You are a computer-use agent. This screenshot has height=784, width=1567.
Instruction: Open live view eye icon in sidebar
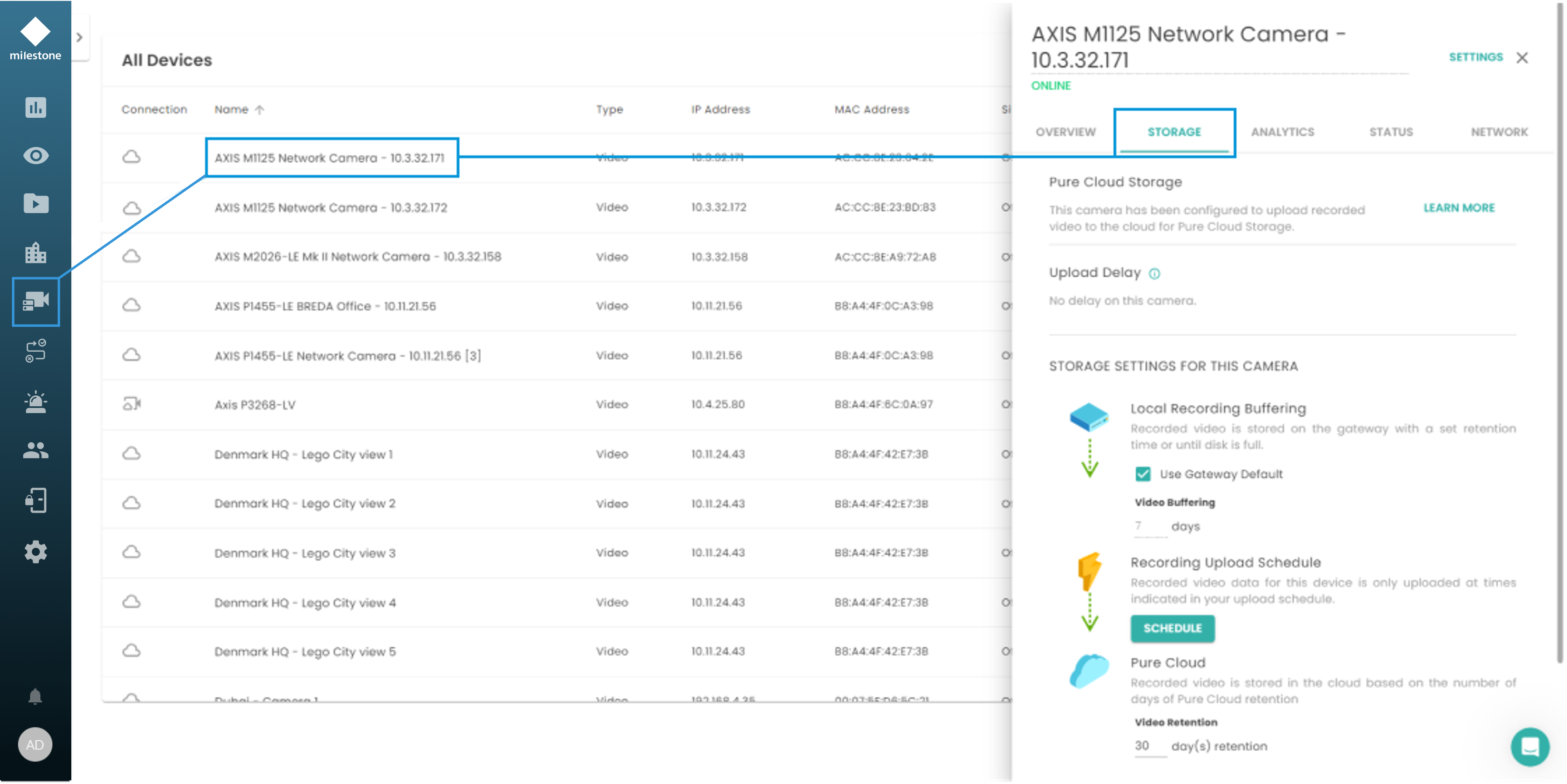point(35,156)
